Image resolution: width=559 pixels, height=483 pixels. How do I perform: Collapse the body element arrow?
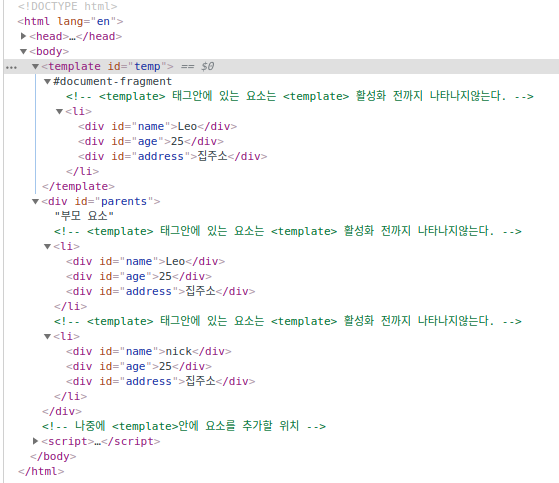click(24, 52)
